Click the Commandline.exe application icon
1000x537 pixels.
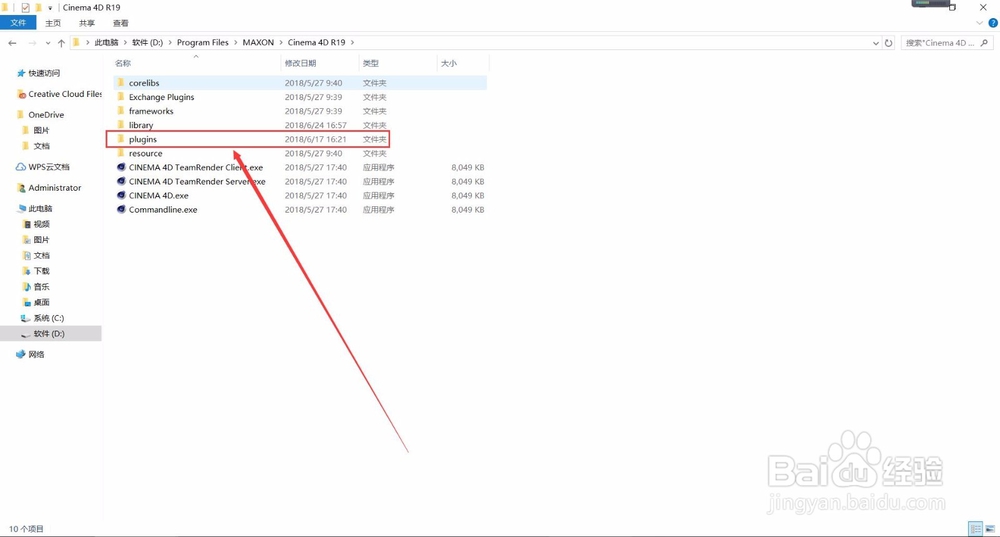(x=121, y=209)
